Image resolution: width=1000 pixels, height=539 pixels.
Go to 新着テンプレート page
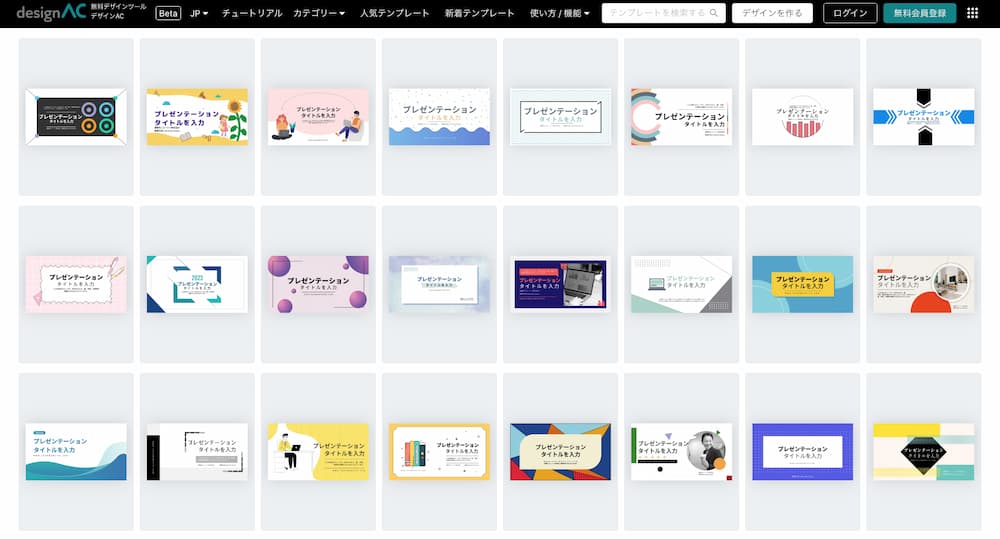tap(479, 13)
